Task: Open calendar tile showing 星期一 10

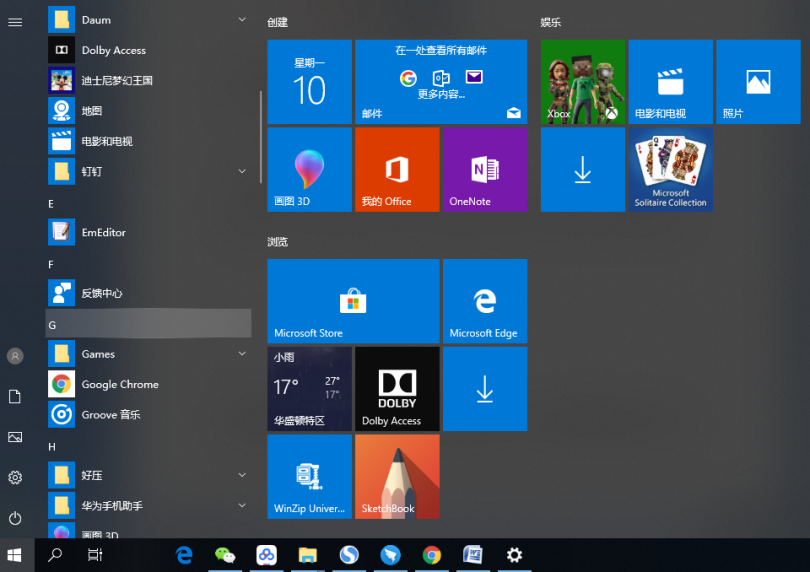Action: 309,82
